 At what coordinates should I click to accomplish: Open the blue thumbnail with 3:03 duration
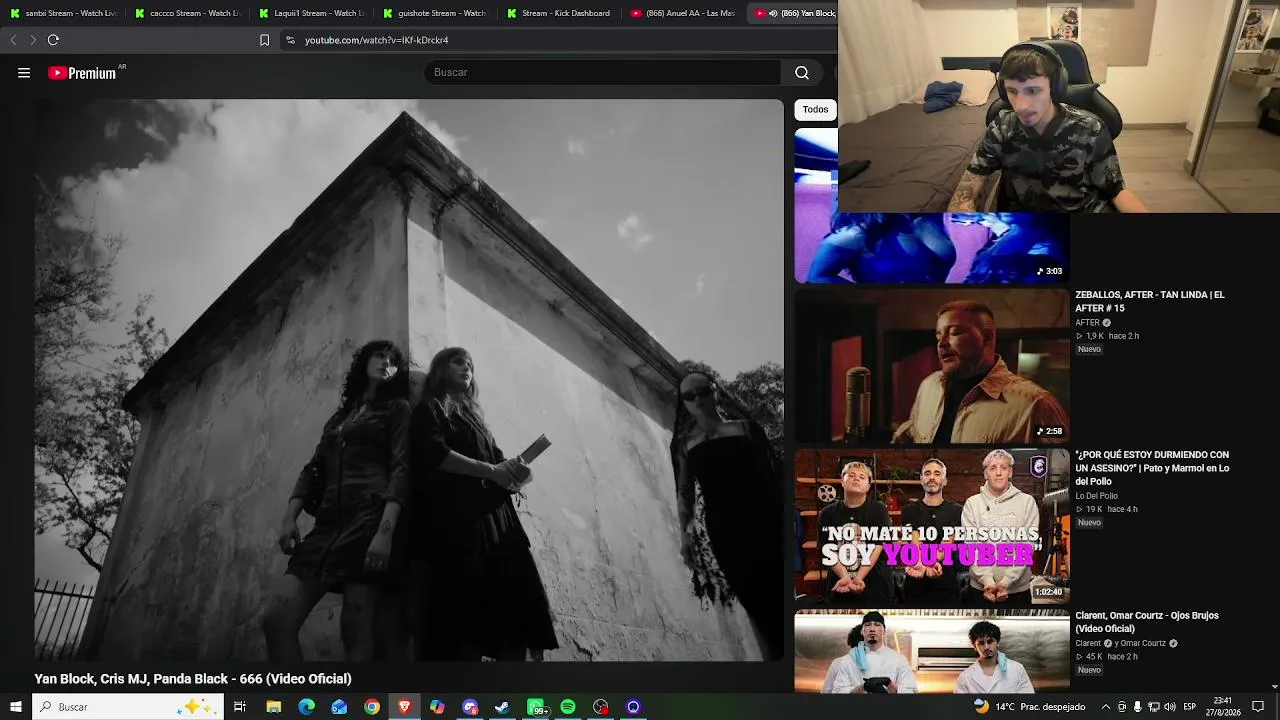[932, 248]
